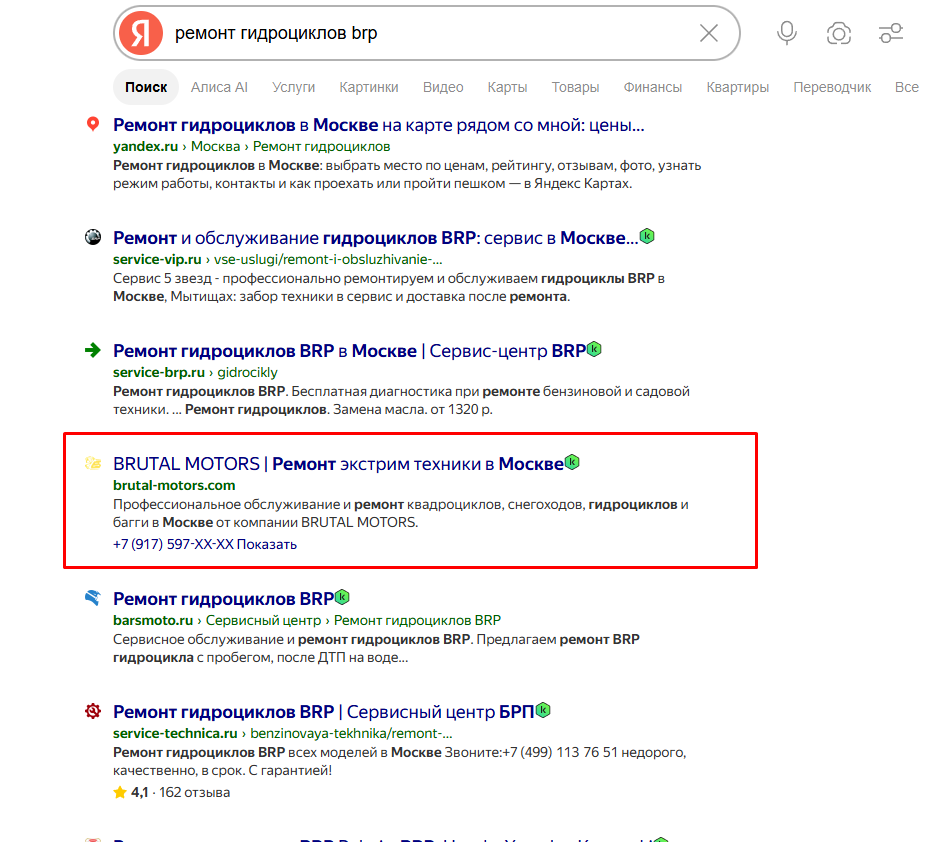Switch to the Картинки tab
944x842 pixels.
tap(368, 87)
